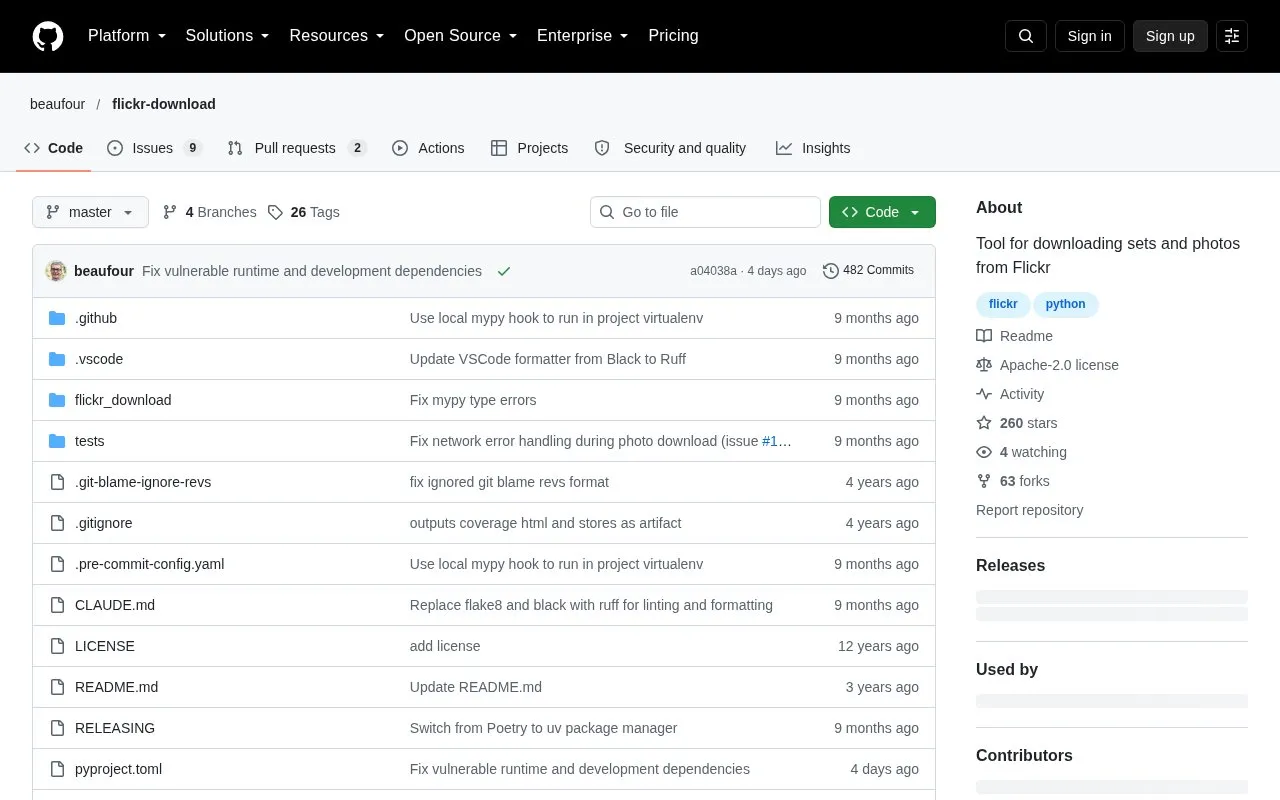Switch to the Actions tab

(x=428, y=148)
